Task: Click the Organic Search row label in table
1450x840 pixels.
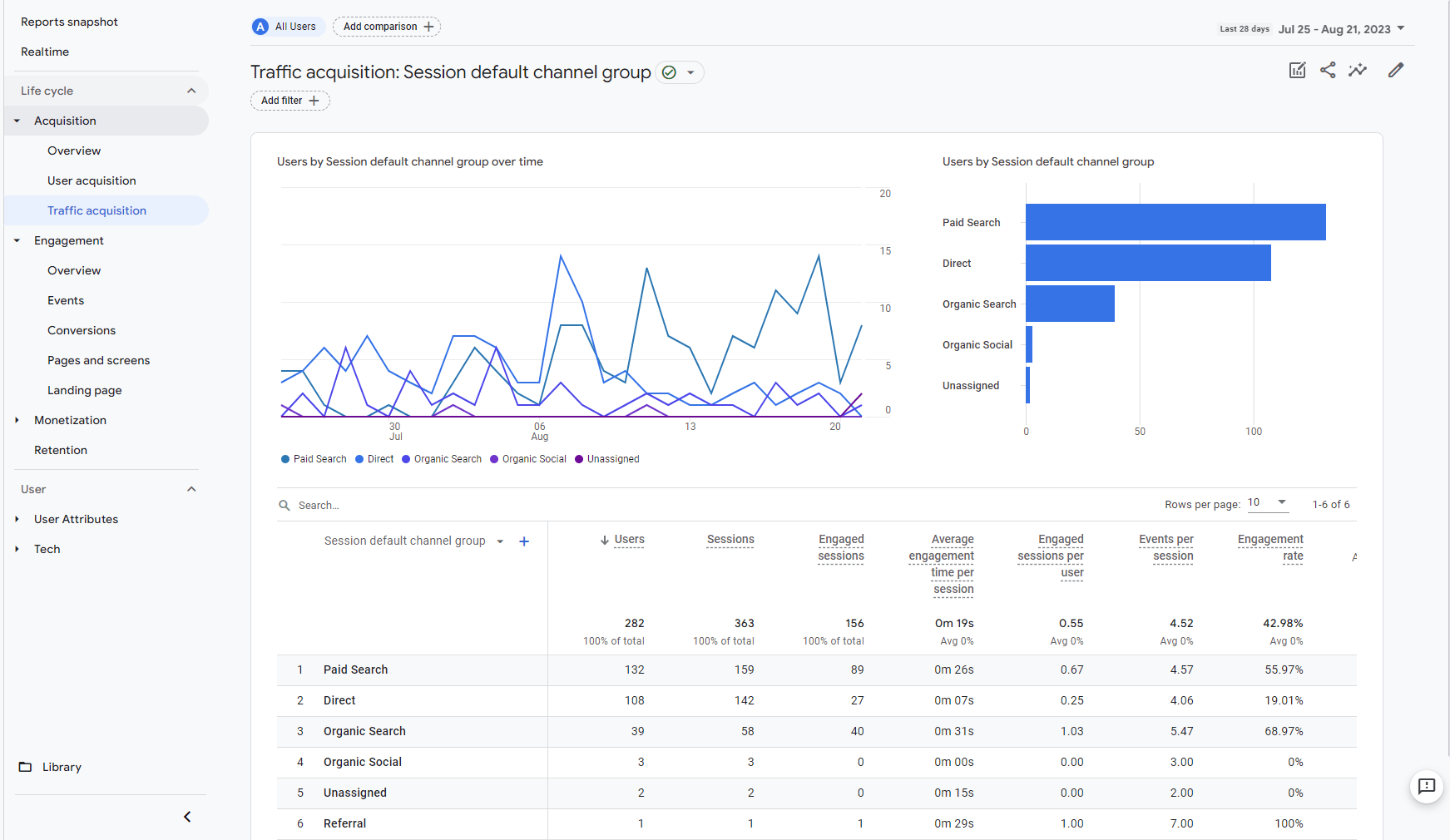Action: pyautogui.click(x=364, y=731)
